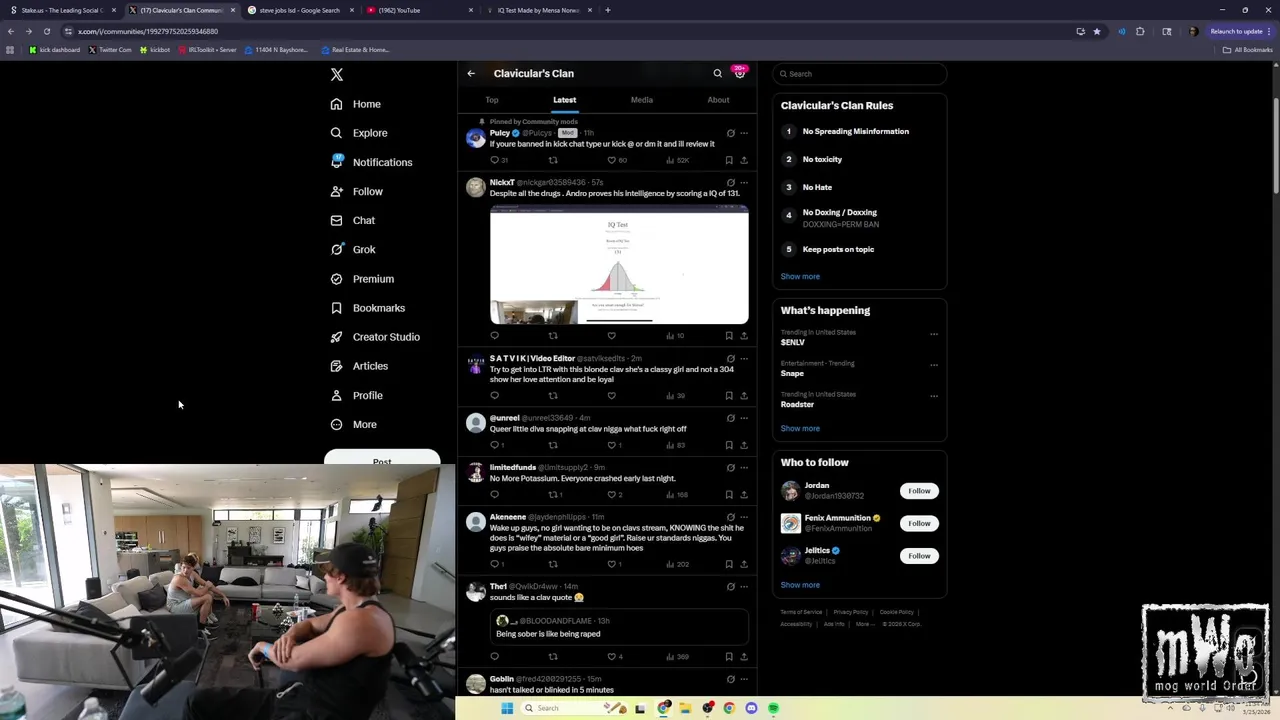
Task: Open more options for Snape trend
Action: coord(934,365)
